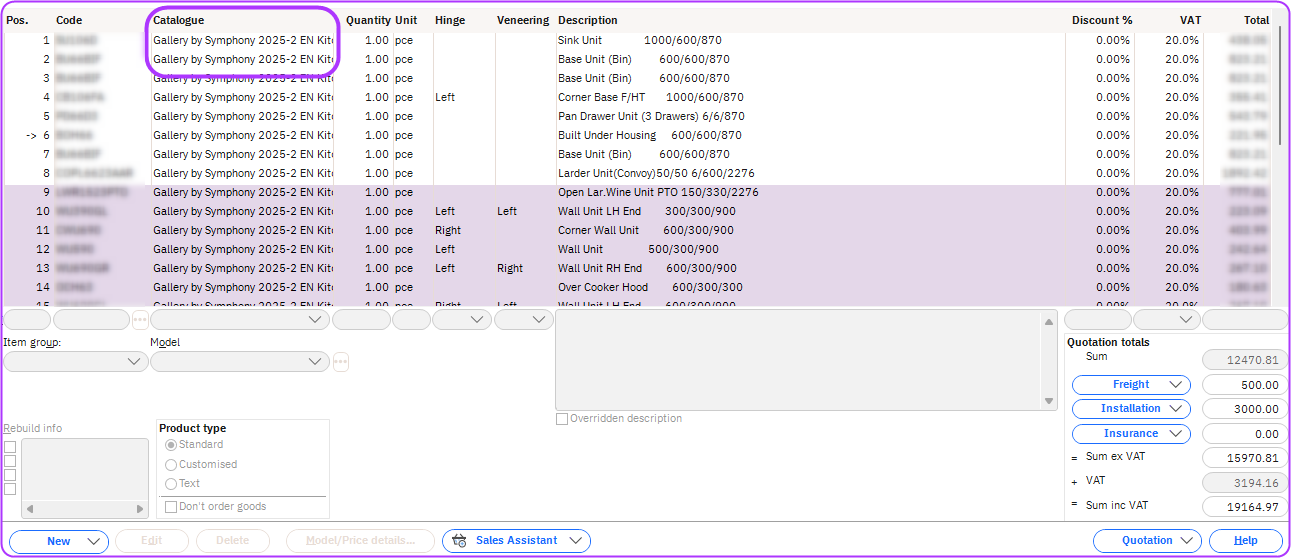Select the Customised product type

[171, 465]
